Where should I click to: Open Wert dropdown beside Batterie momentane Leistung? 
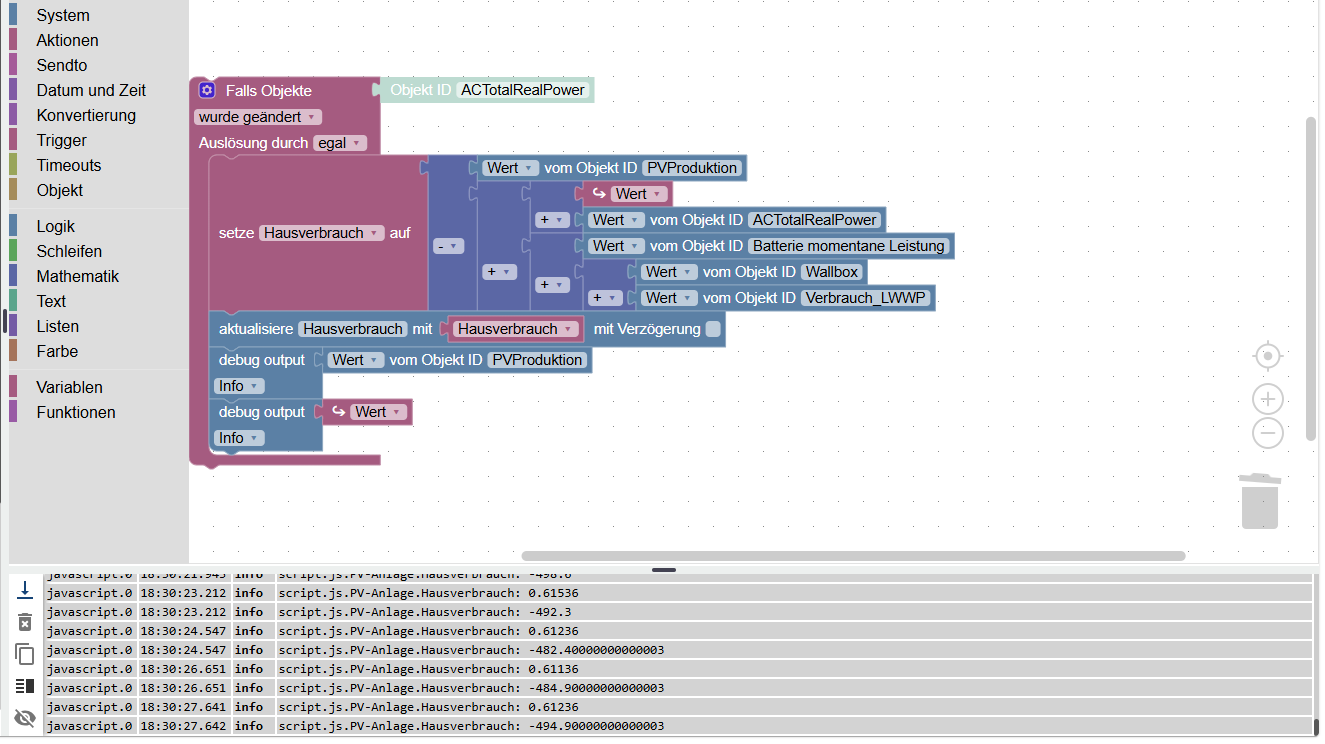coord(614,246)
